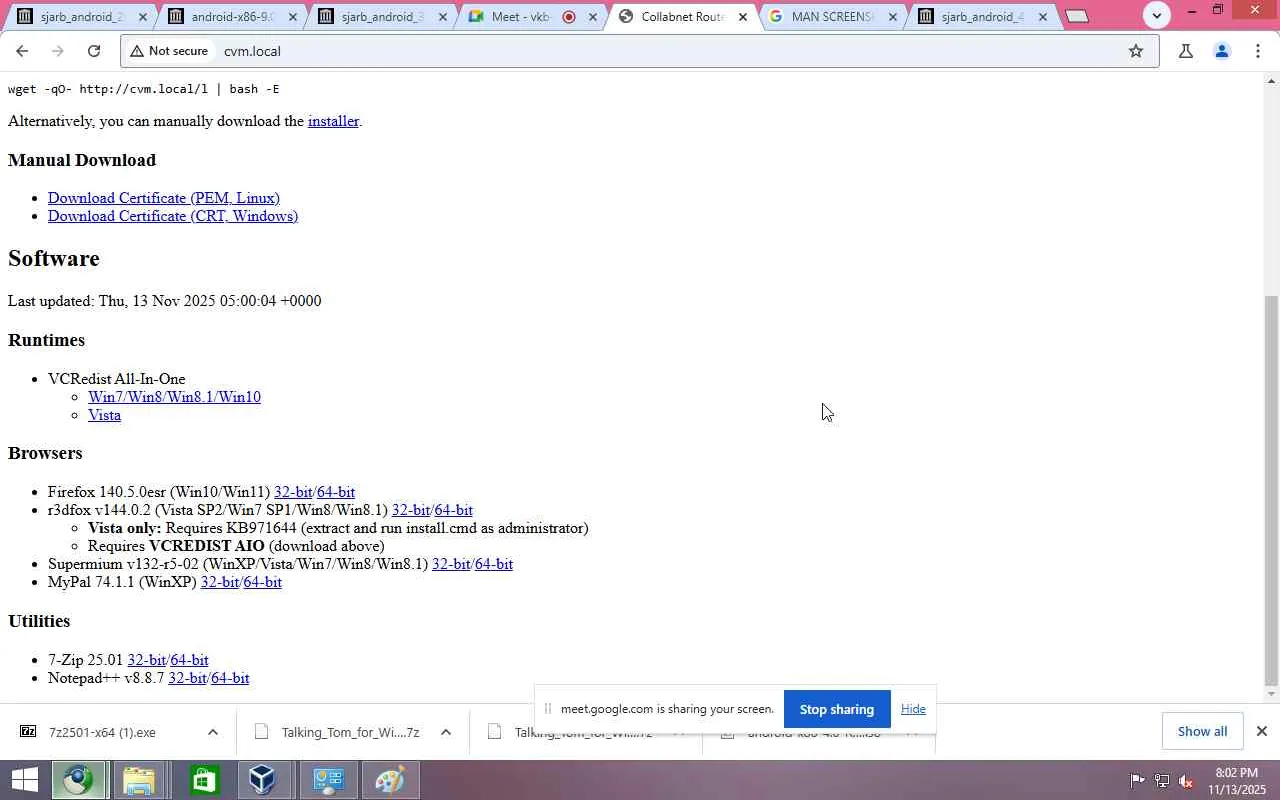
Task: Open Chrome Labs flask icon
Action: [1186, 51]
